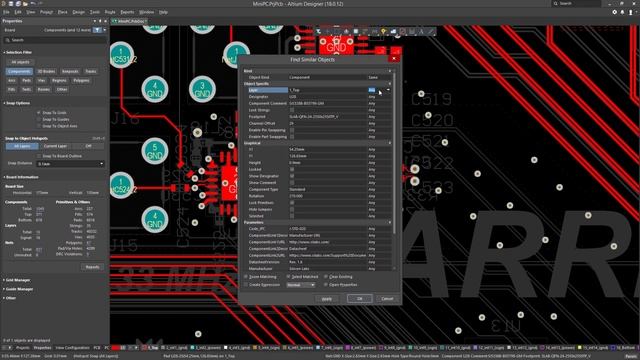Viewport: 640px width, 360px height.
Task: Open the Properties panel options arrow
Action: click(x=95, y=21)
